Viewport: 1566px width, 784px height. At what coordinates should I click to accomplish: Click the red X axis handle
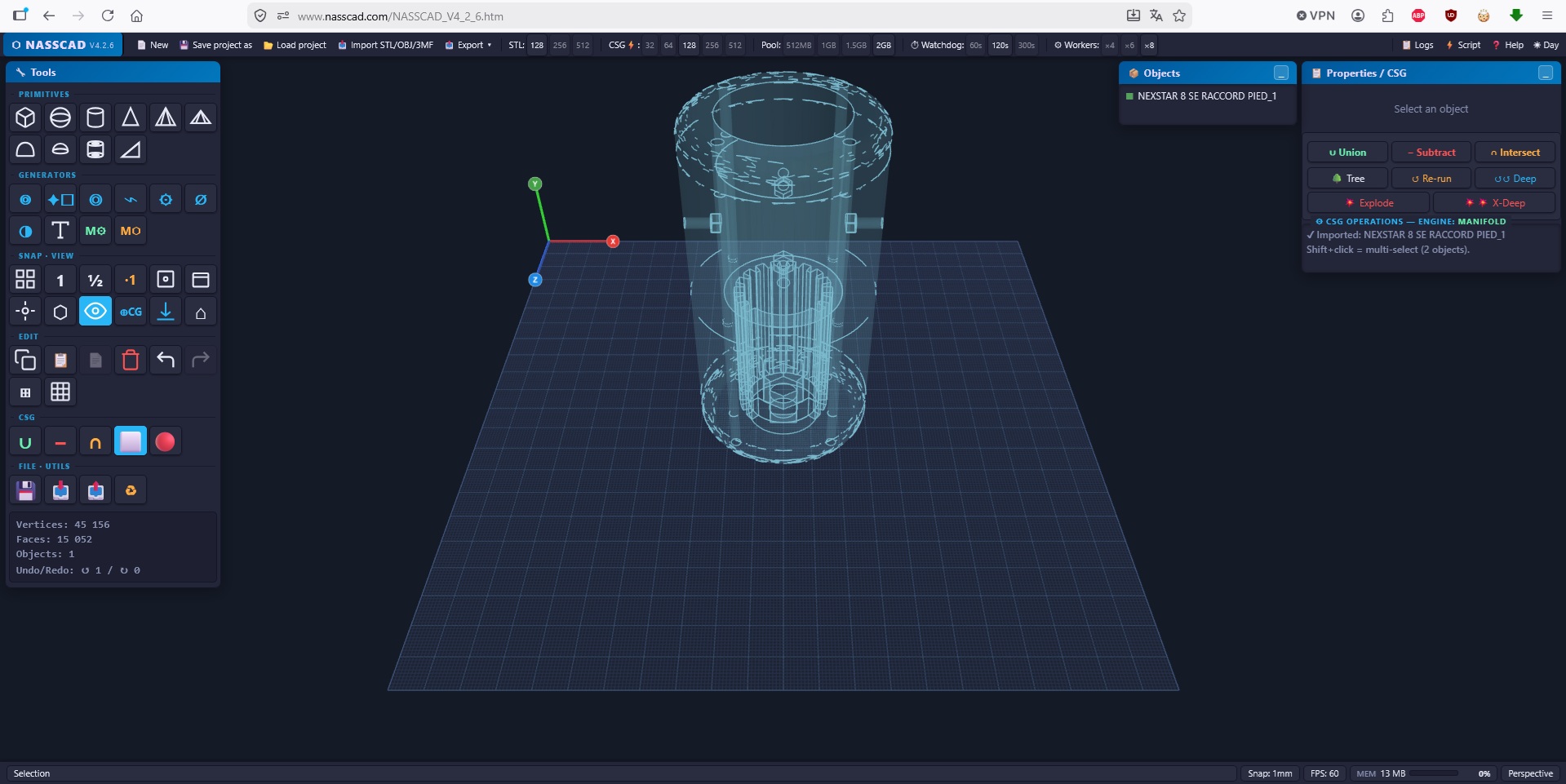pos(613,241)
